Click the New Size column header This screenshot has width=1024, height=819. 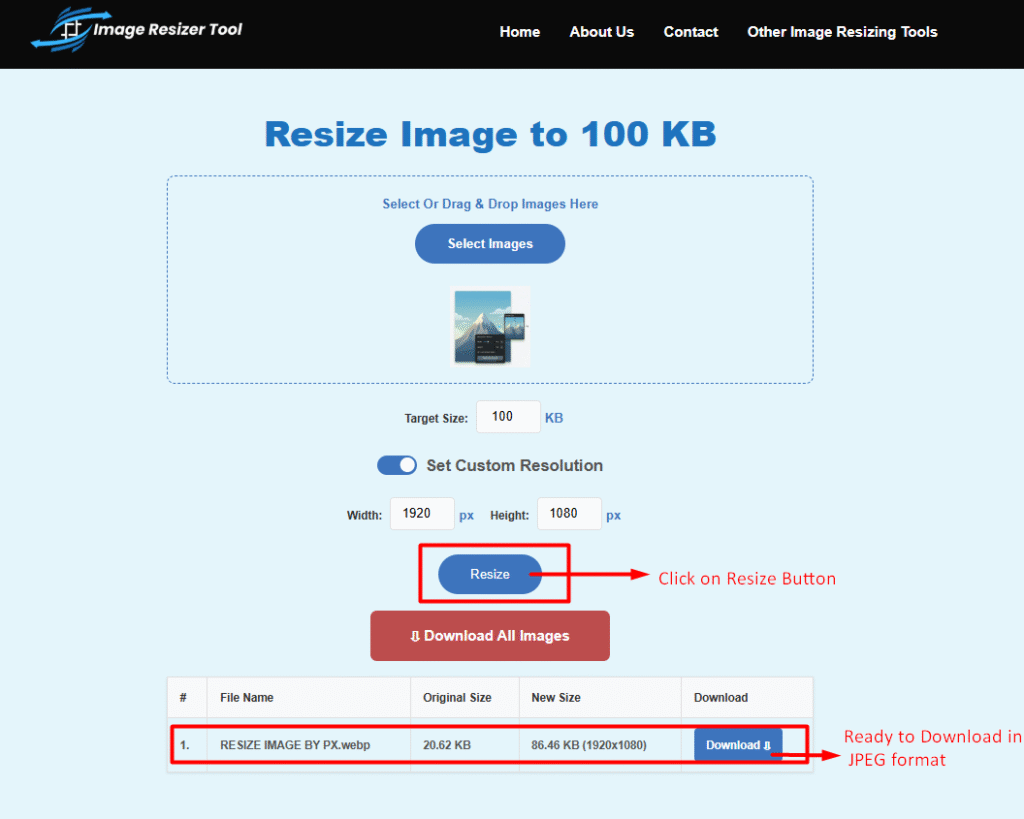(556, 697)
